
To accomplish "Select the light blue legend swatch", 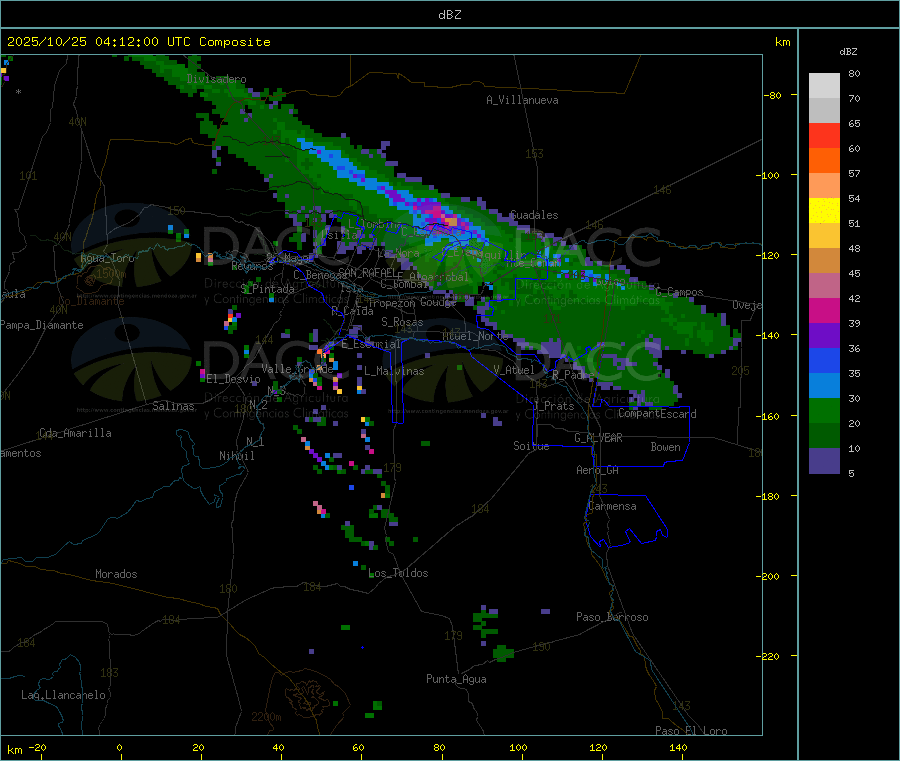I will click(824, 385).
